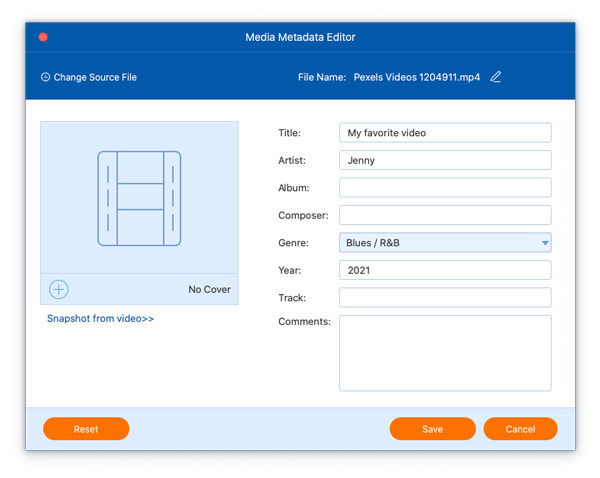Open the Snapshot from video link
The width and height of the screenshot is (600, 478).
(x=100, y=319)
